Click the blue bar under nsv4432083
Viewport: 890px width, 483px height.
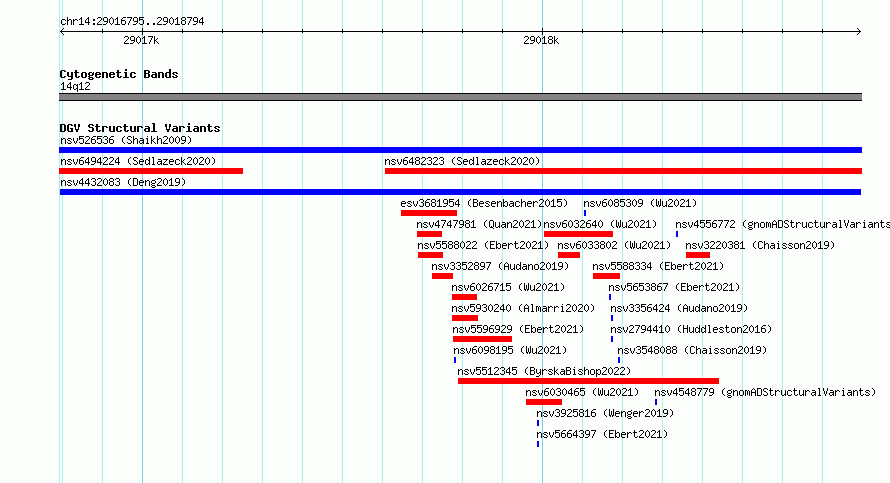460,192
